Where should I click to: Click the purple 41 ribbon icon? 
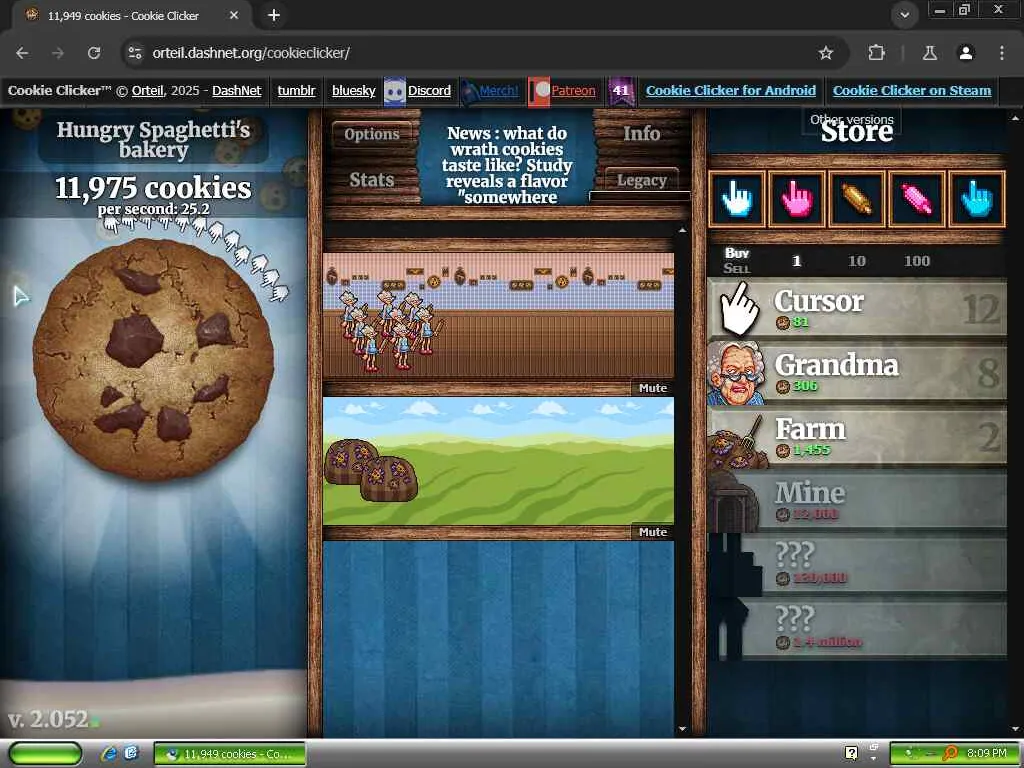620,91
